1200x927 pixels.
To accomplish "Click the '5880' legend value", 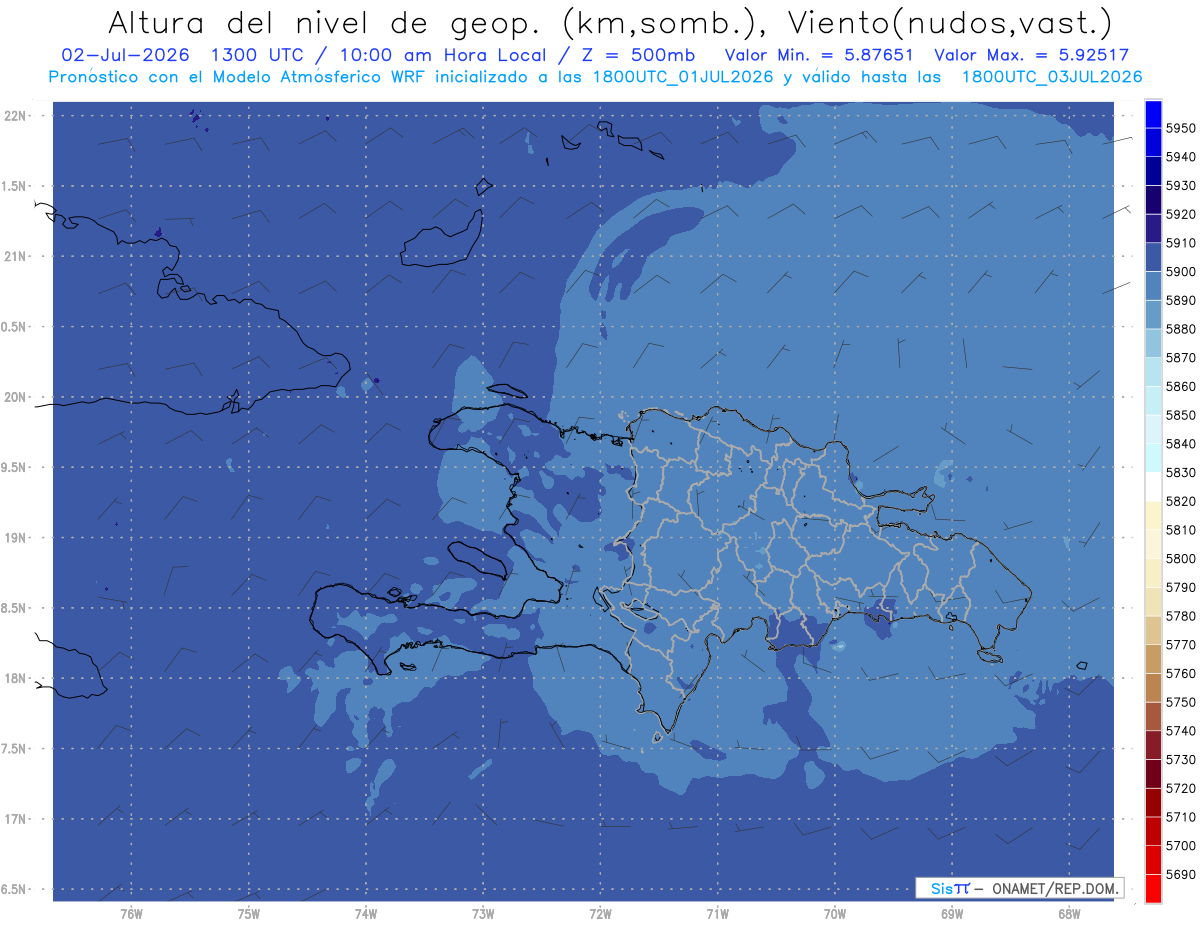I will coord(1180,329).
